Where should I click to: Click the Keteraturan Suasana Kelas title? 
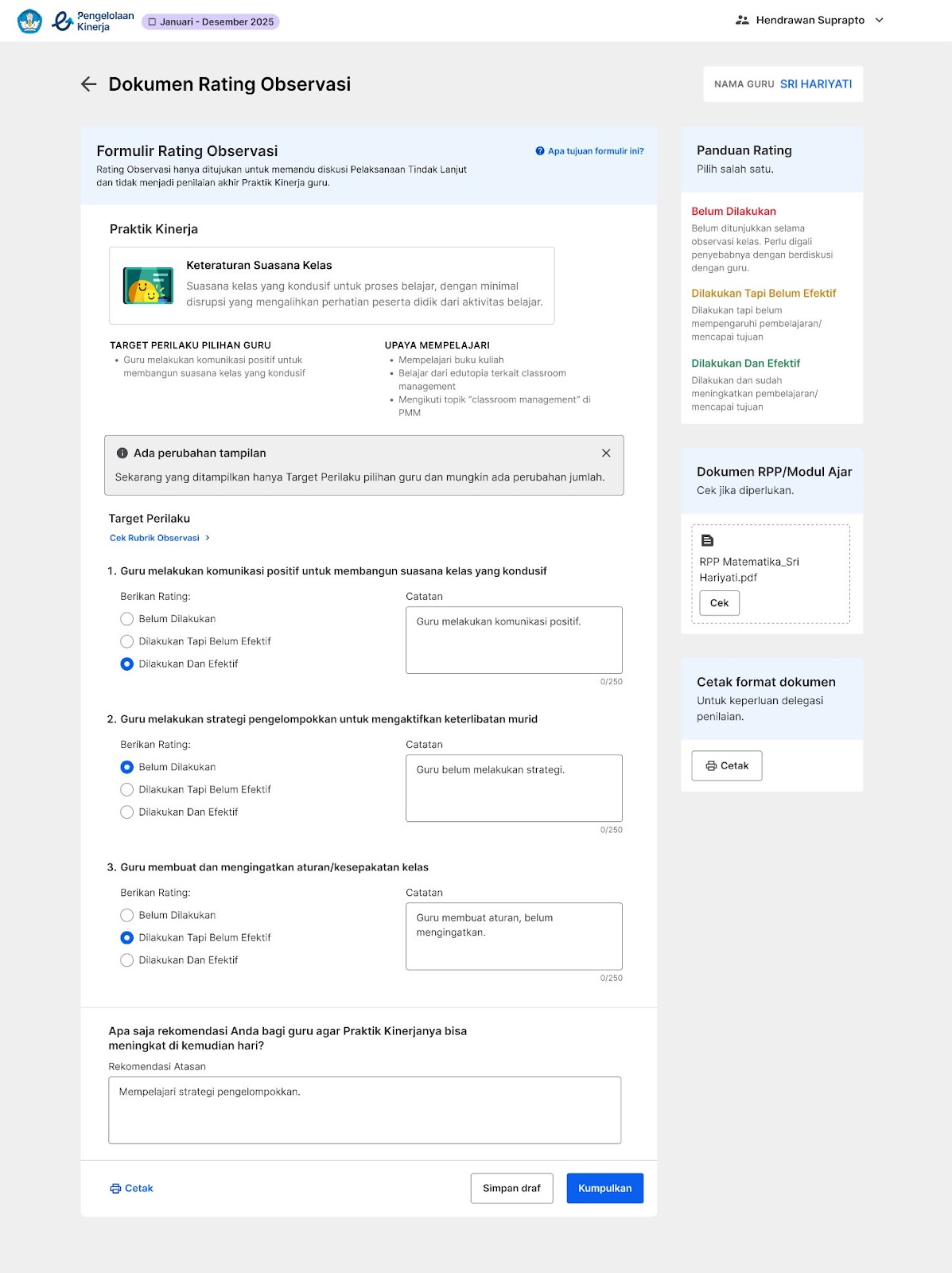coord(259,266)
